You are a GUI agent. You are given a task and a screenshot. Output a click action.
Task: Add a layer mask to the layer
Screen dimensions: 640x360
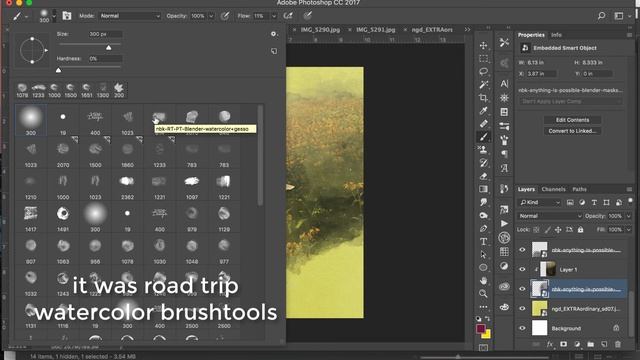coord(563,344)
